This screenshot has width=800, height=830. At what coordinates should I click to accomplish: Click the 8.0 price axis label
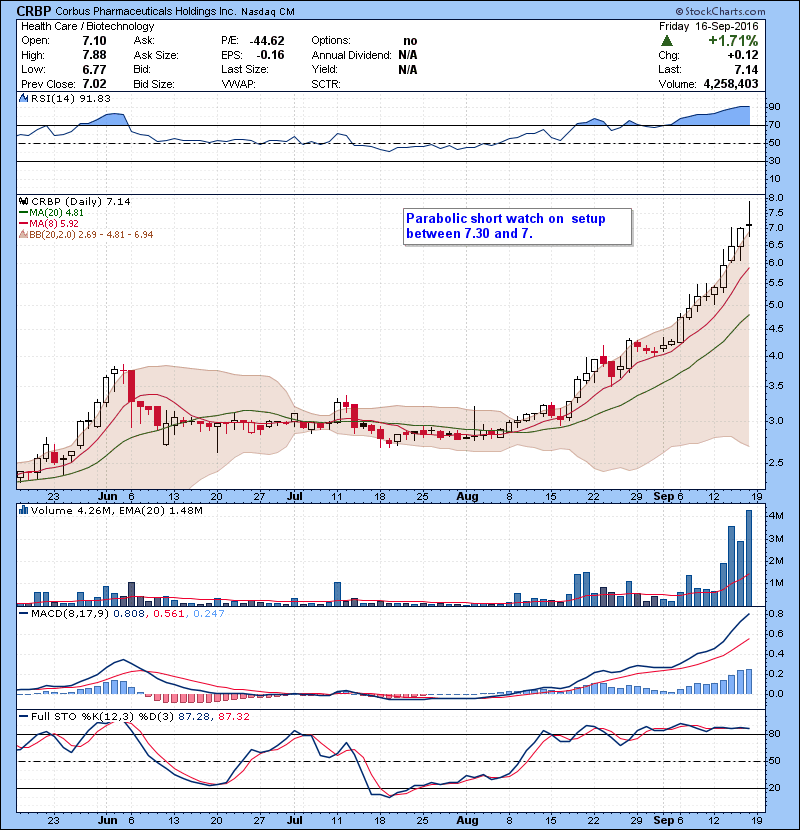[x=776, y=198]
